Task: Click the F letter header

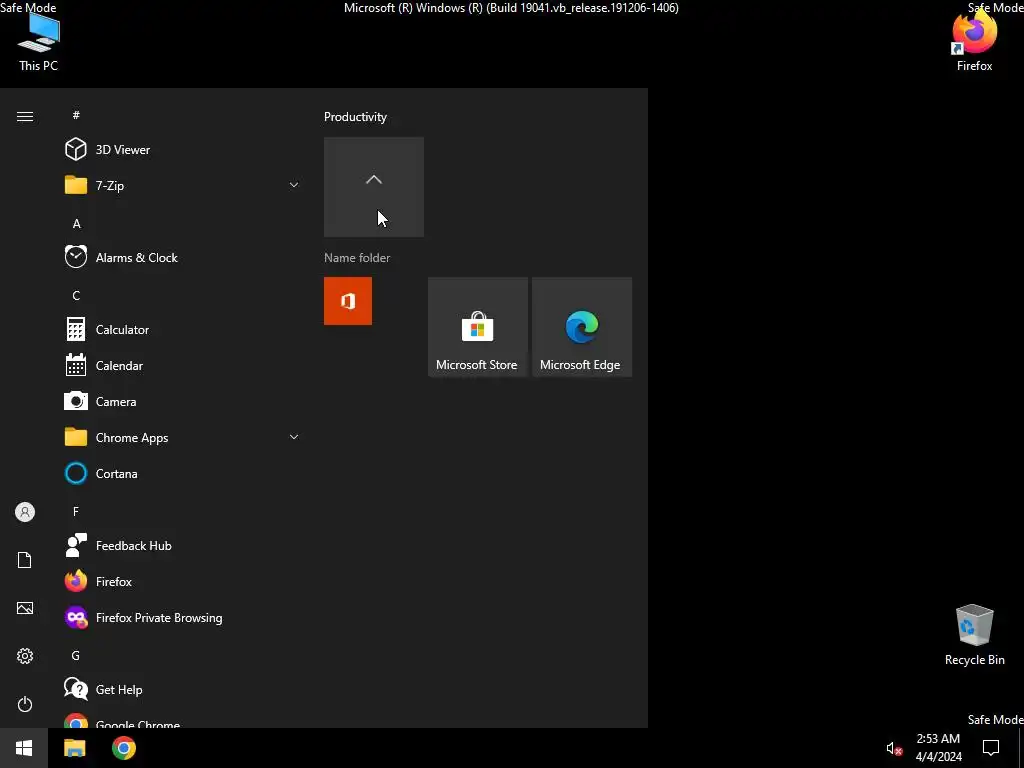Action: (x=76, y=511)
